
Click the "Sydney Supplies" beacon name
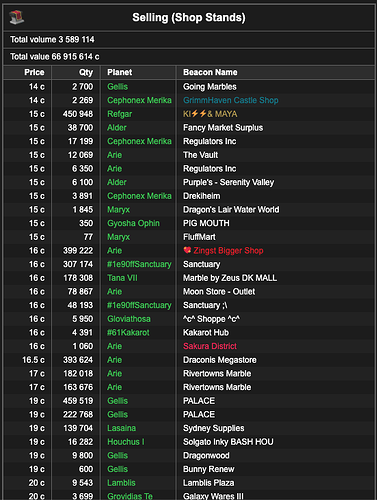click(214, 428)
